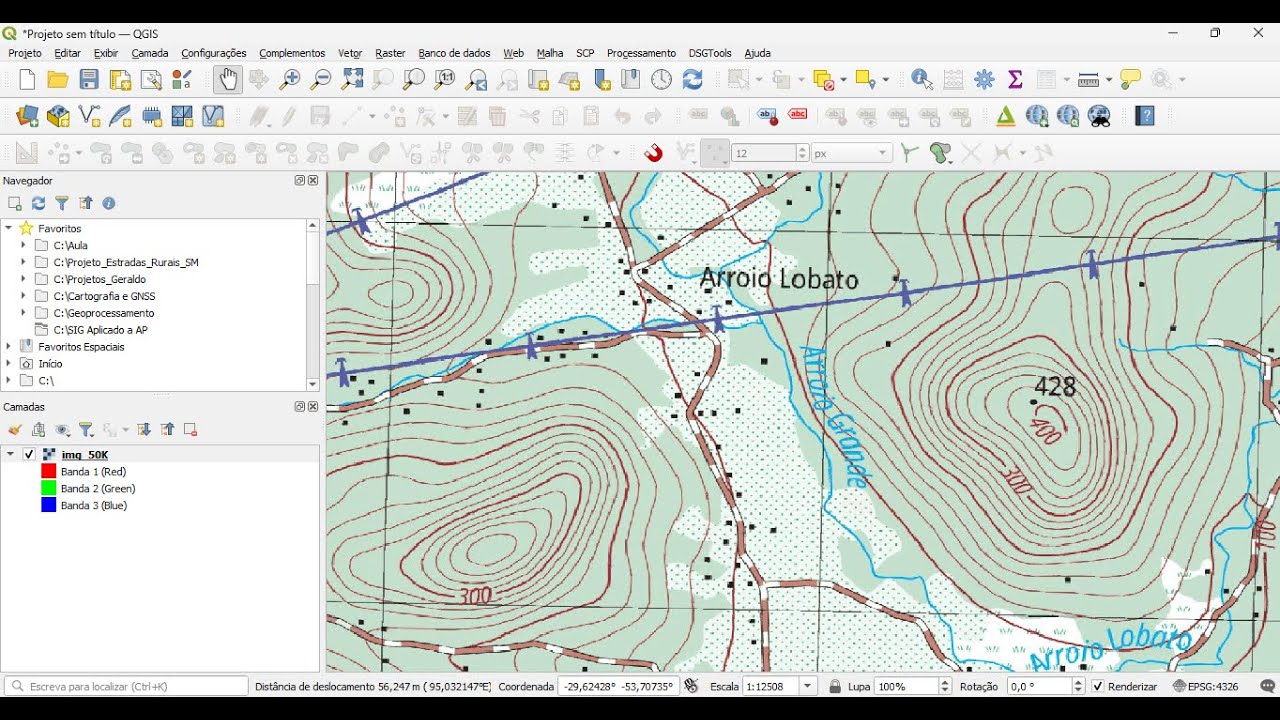Click the Banda 1 (Red) swatch
The image size is (1280, 720).
(48, 471)
